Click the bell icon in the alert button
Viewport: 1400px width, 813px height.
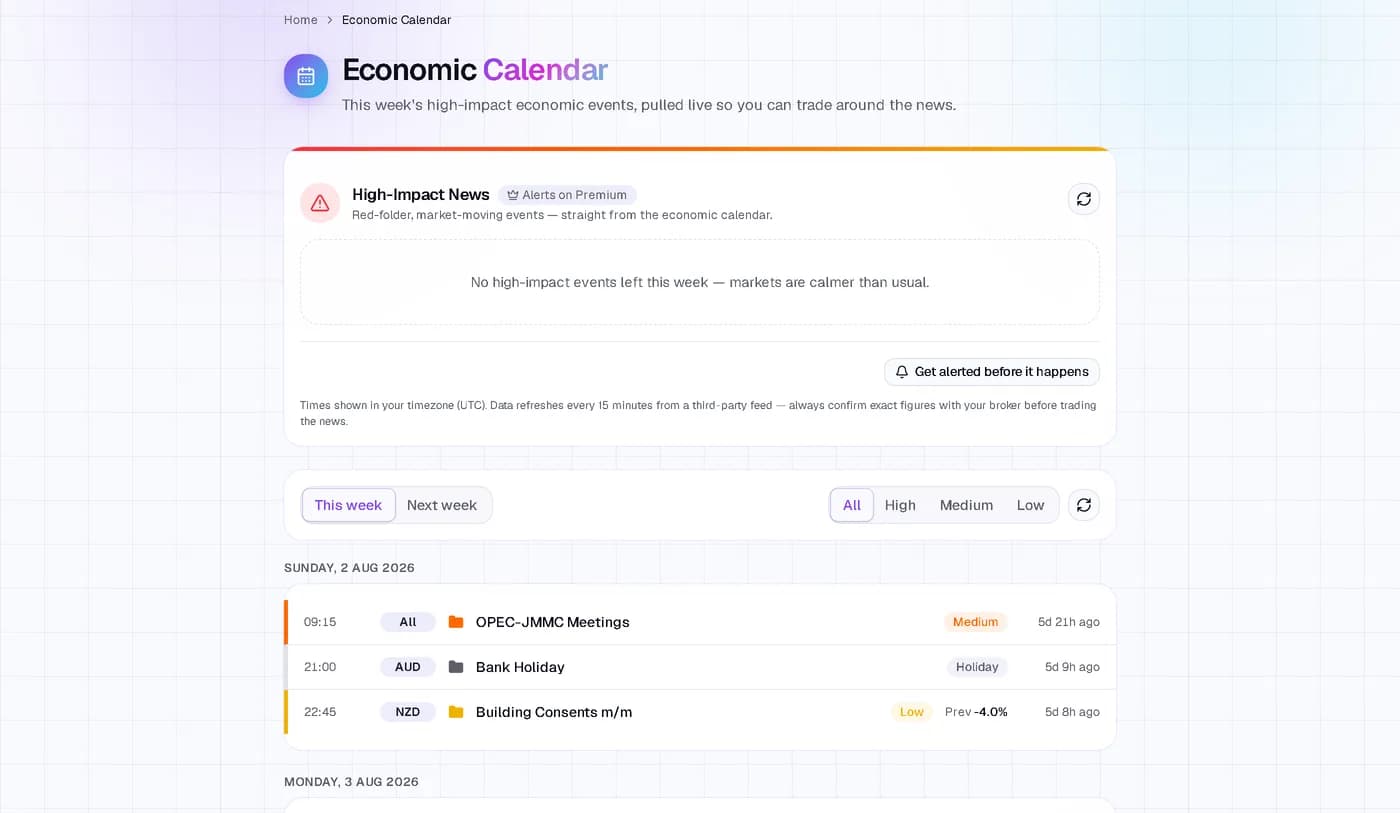click(x=902, y=372)
